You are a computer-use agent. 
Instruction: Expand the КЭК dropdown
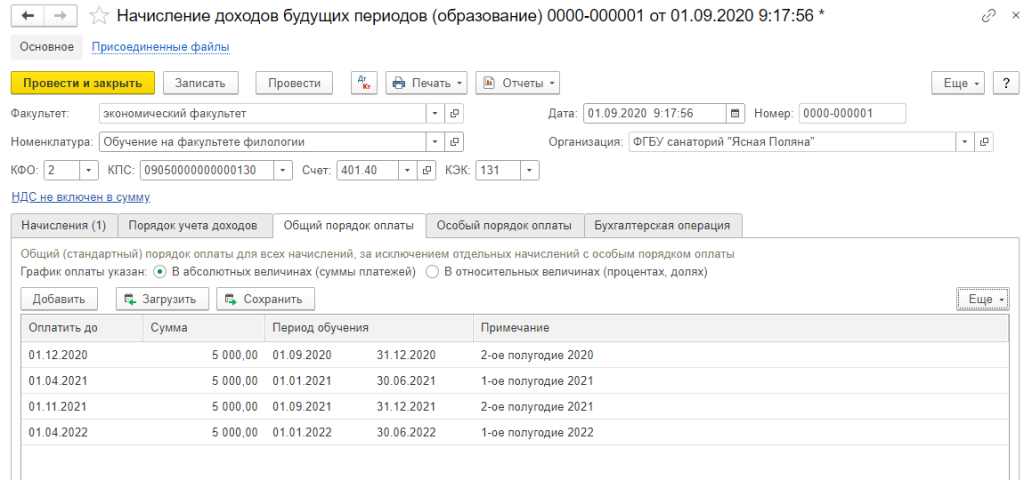[x=528, y=170]
